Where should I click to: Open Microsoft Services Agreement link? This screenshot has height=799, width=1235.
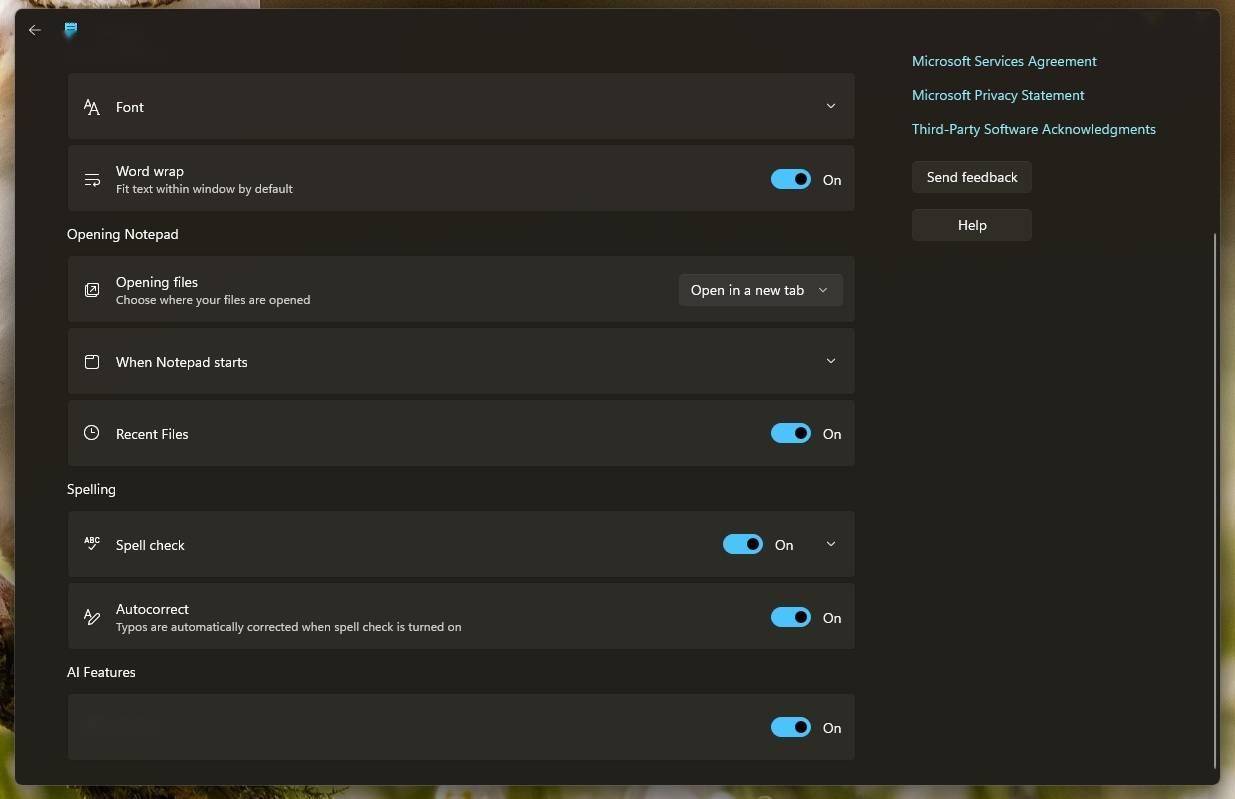tap(1004, 61)
